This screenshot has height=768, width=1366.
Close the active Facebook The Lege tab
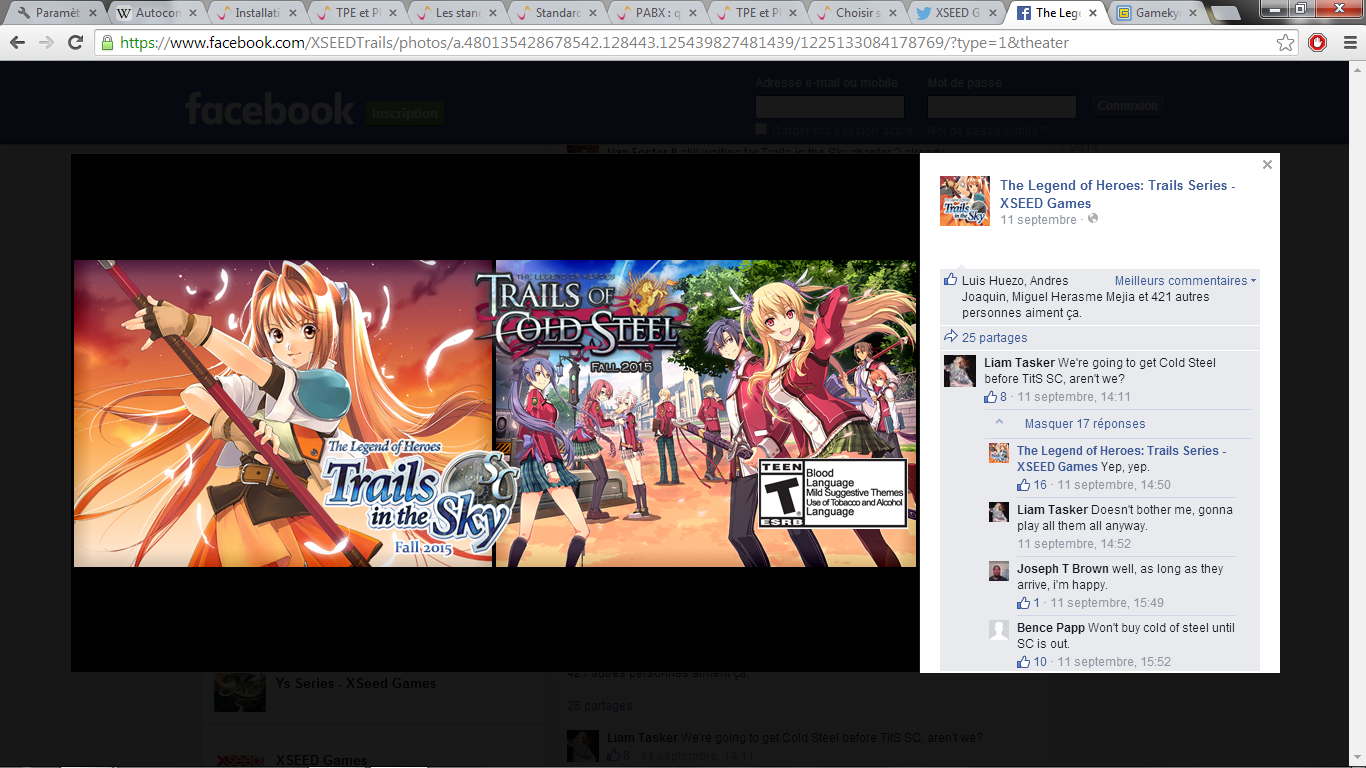(x=1092, y=14)
